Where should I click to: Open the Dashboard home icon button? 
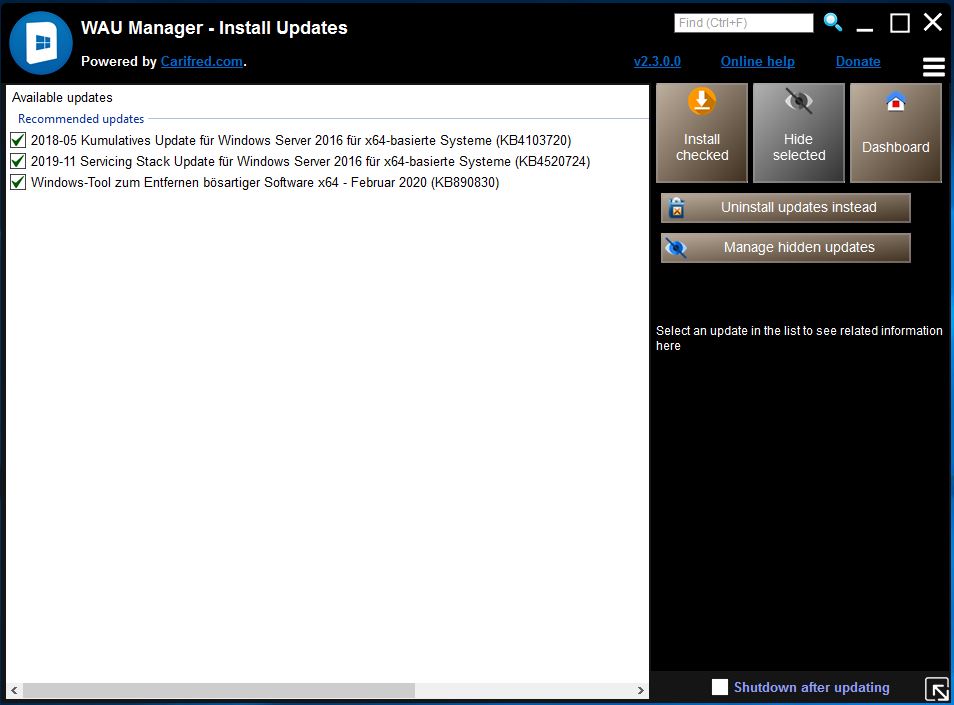(896, 102)
